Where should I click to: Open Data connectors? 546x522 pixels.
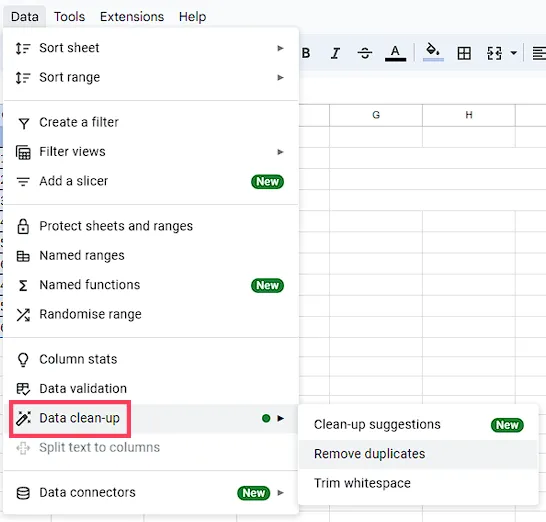[151, 492]
